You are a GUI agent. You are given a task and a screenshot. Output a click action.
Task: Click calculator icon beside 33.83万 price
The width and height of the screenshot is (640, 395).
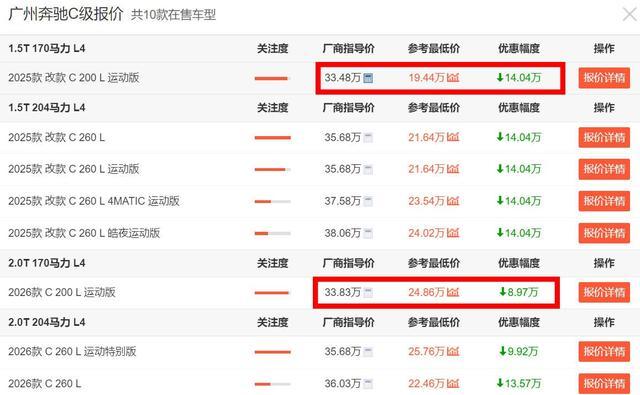tap(368, 293)
